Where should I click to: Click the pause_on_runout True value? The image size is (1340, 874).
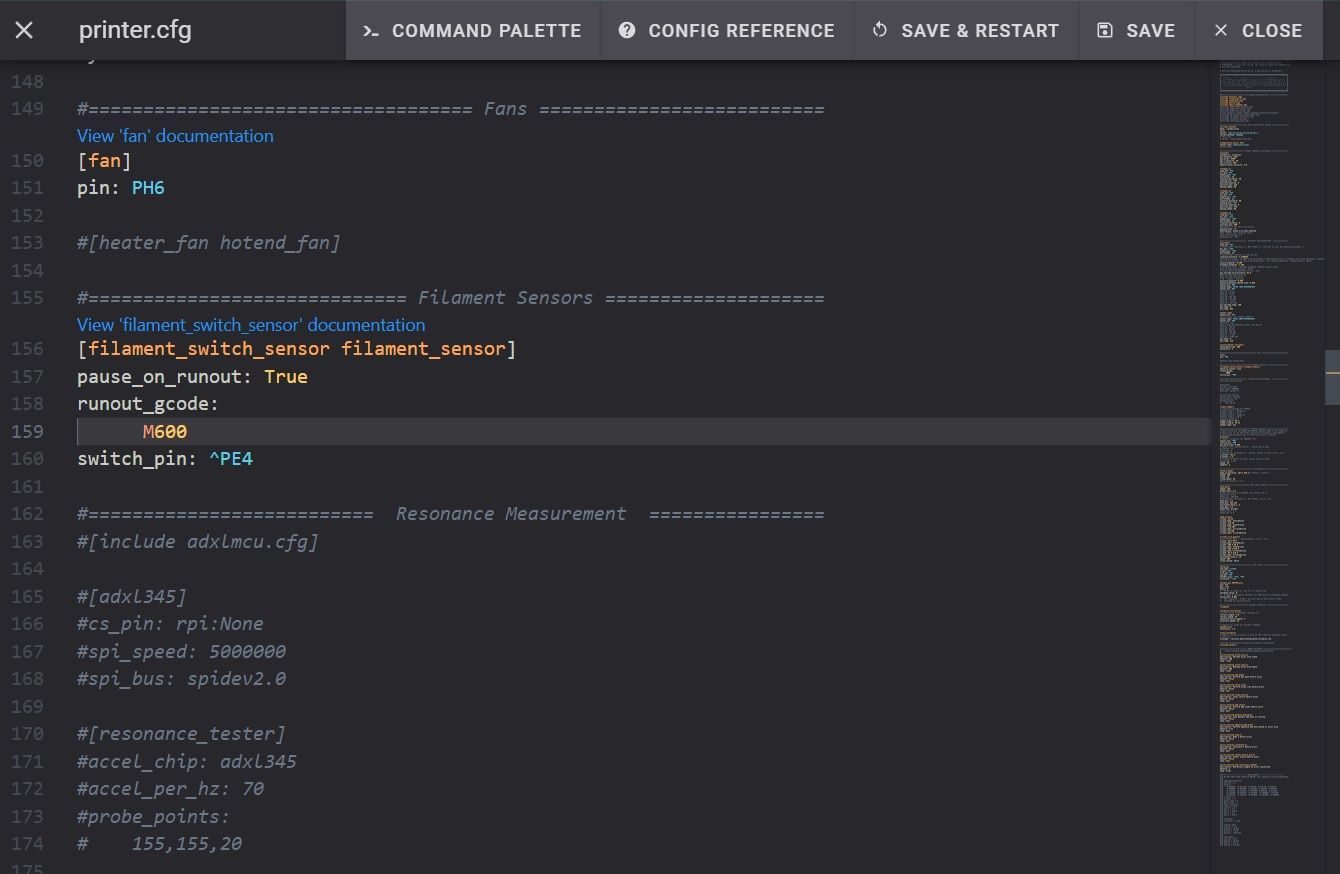point(286,377)
